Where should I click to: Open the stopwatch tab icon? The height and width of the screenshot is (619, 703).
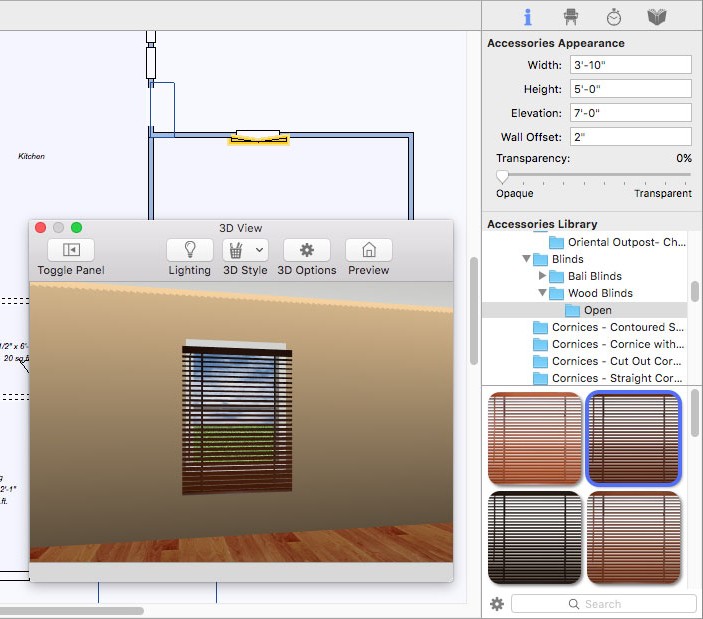614,17
